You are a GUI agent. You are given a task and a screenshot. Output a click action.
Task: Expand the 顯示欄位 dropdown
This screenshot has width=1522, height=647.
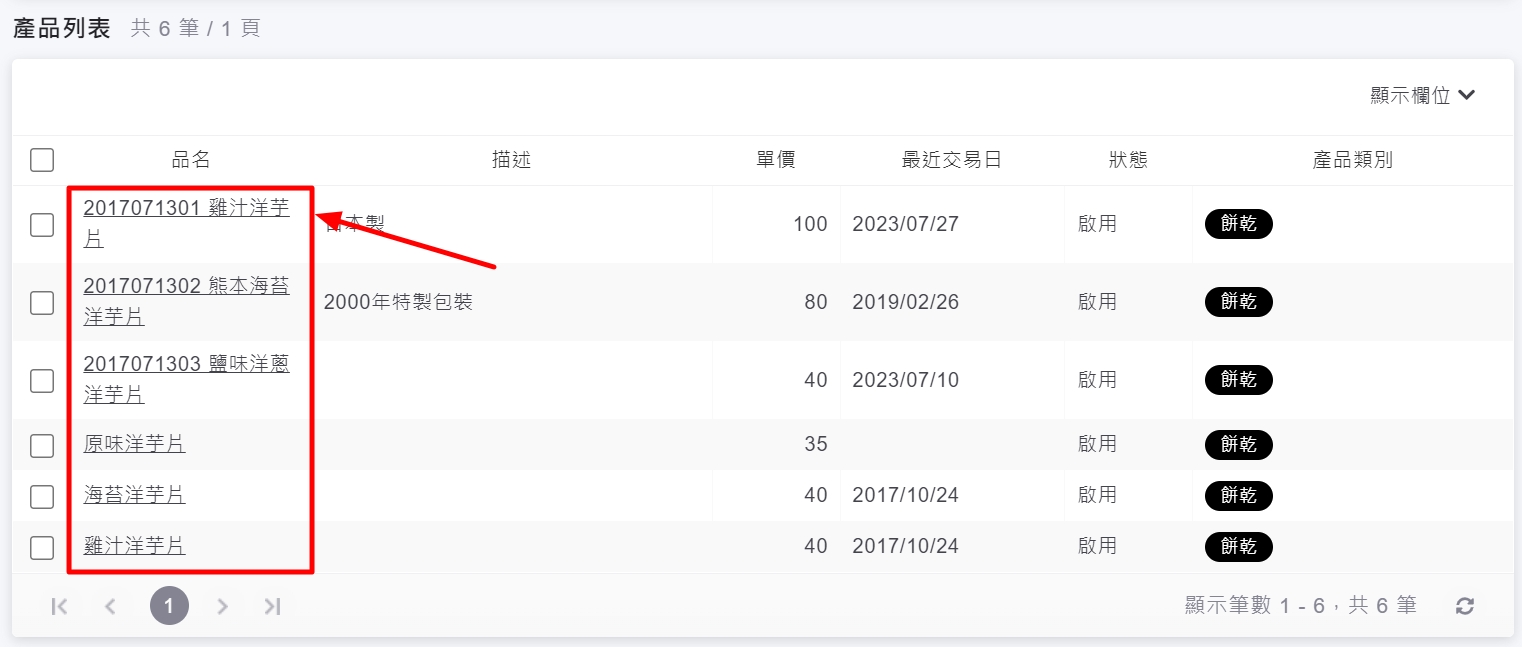click(1422, 96)
